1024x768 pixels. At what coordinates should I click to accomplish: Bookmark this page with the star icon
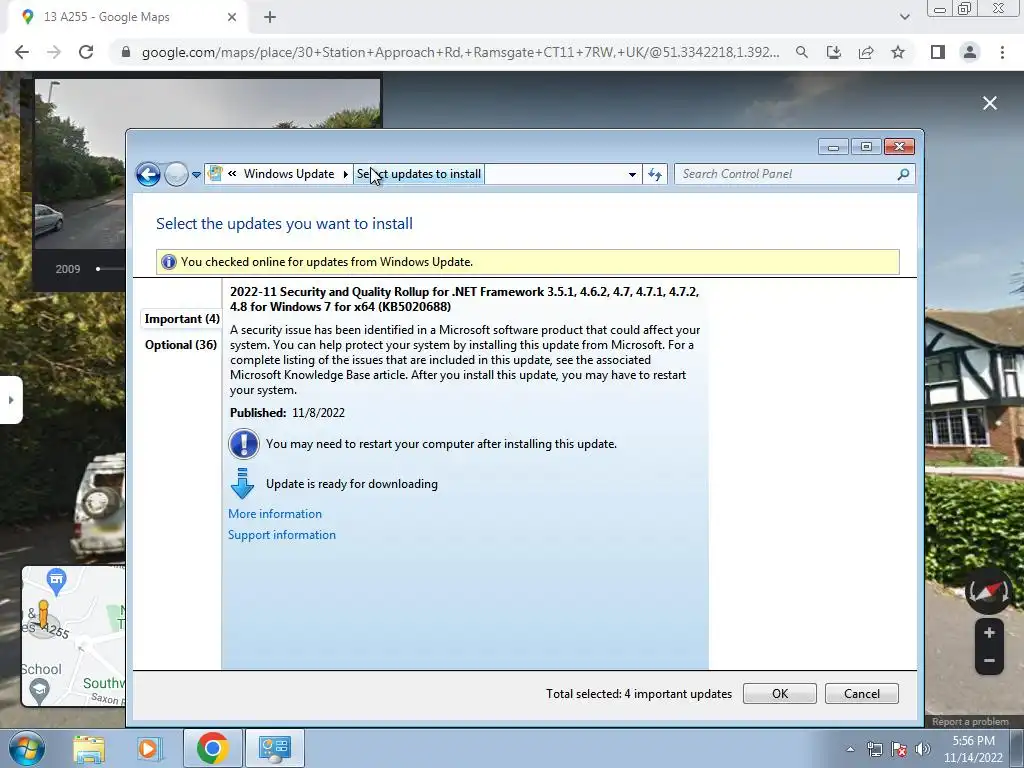(898, 52)
